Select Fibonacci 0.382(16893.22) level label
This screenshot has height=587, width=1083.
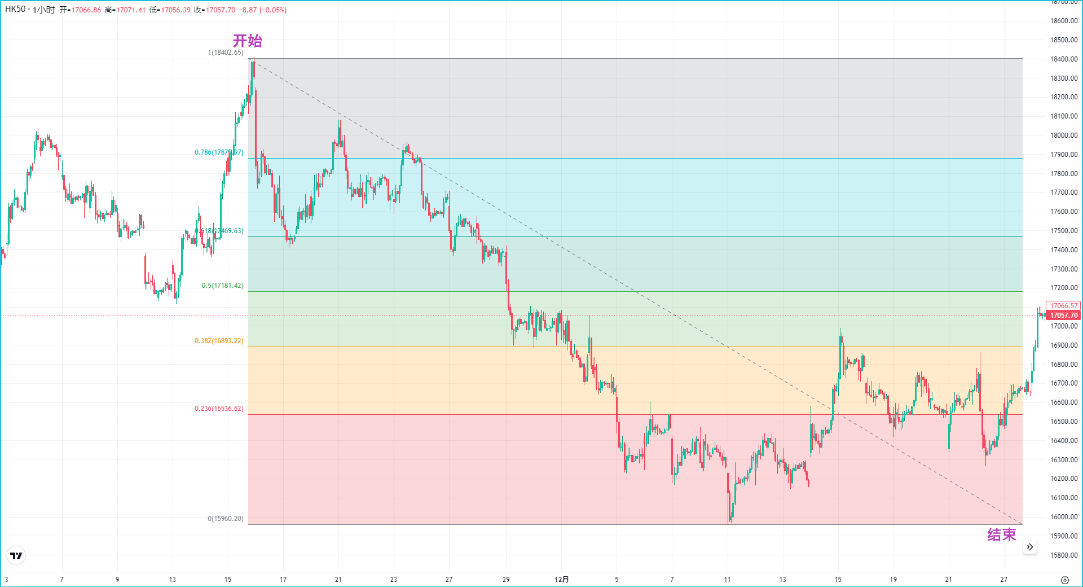click(x=219, y=340)
